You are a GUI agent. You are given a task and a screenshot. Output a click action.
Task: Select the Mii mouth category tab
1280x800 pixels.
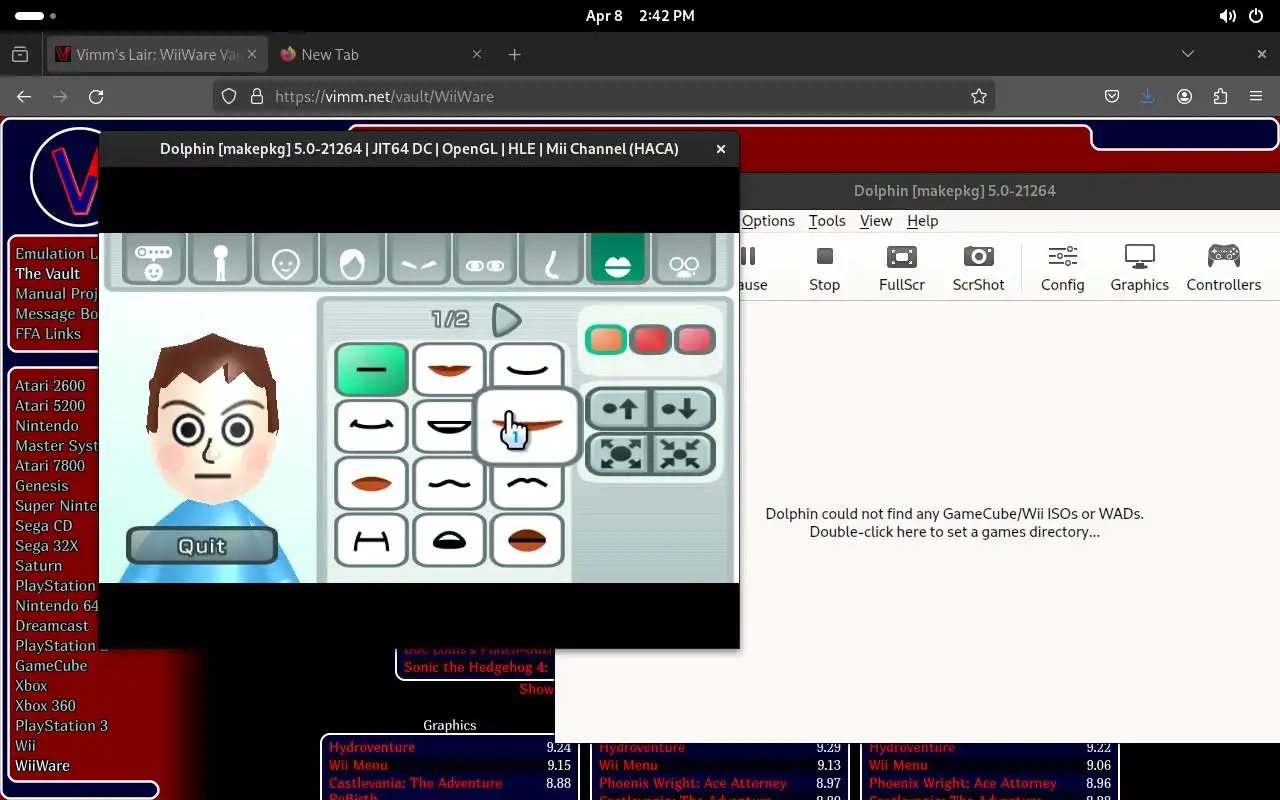coord(617,258)
